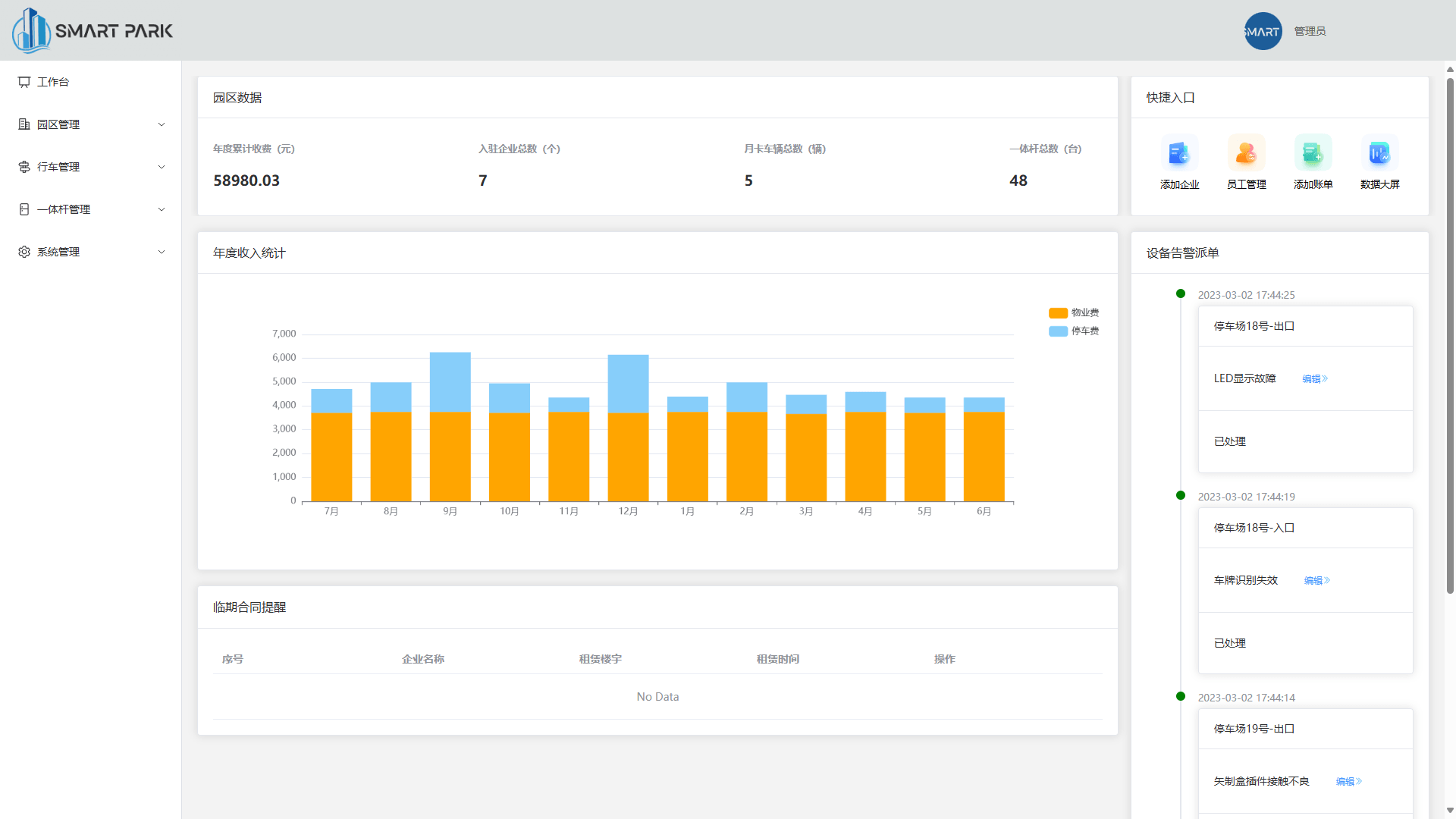Select 工作台 in the sidebar menu
1456x819 pixels.
[x=53, y=82]
